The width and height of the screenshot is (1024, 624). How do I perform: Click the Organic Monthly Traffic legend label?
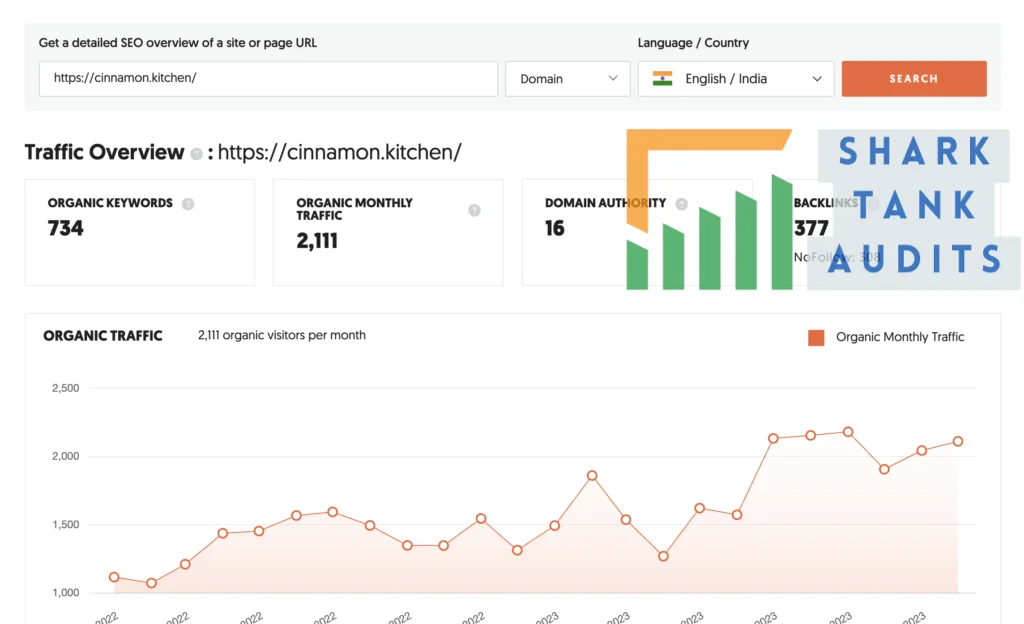pos(900,337)
